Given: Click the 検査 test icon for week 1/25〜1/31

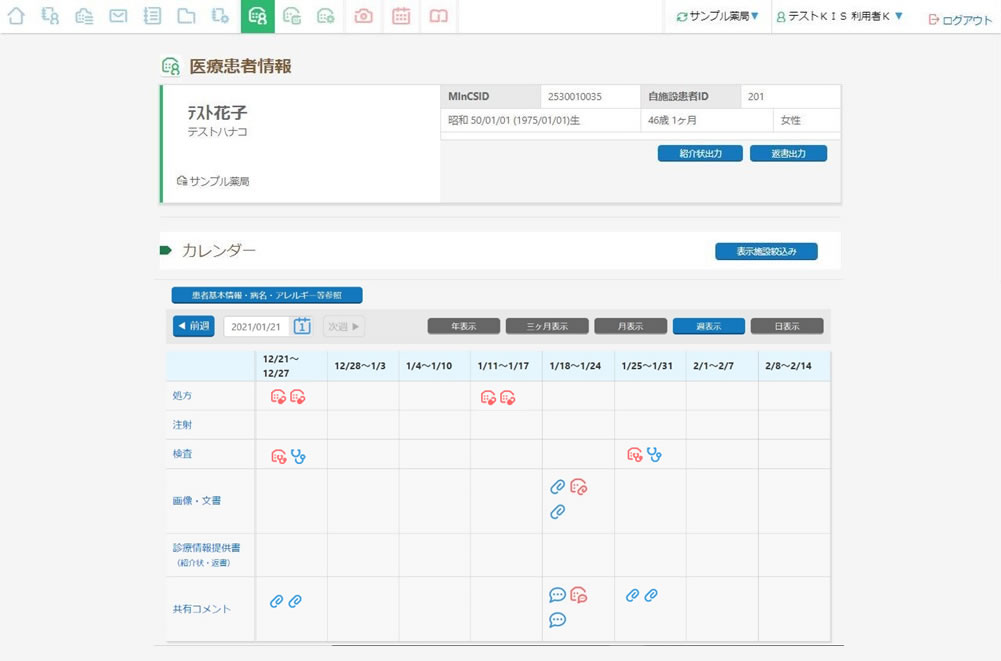Looking at the screenshot, I should pyautogui.click(x=633, y=452).
